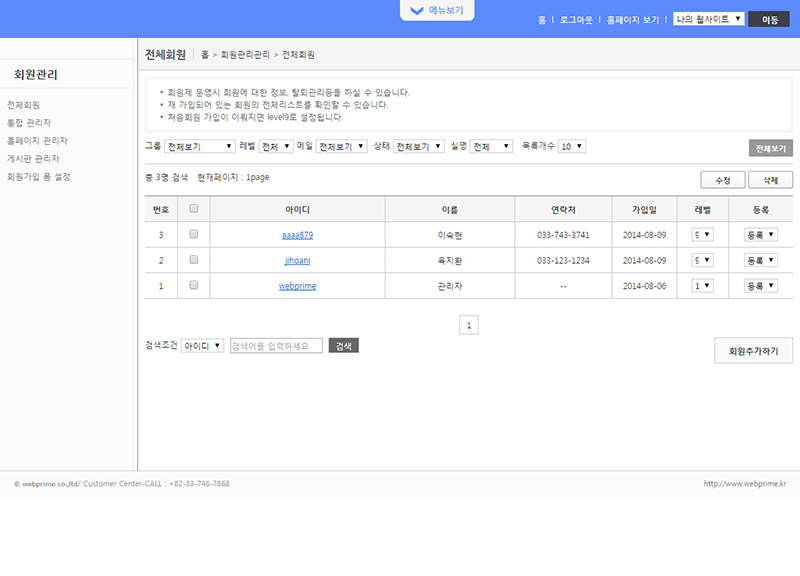Click the 수정 button

click(722, 180)
